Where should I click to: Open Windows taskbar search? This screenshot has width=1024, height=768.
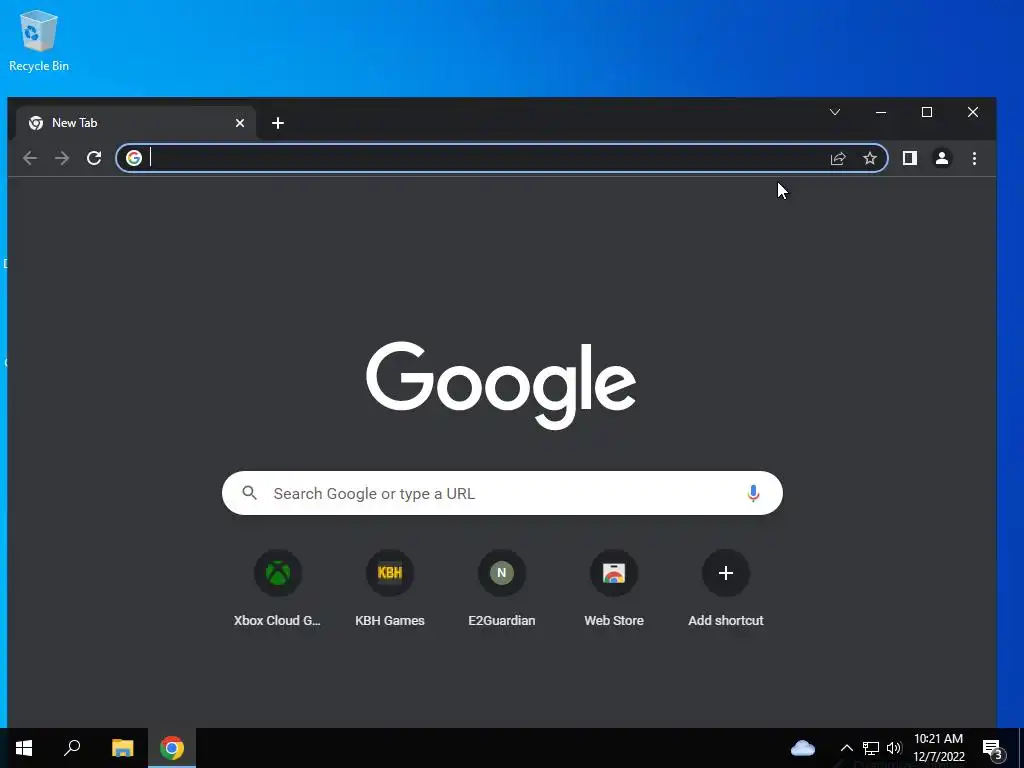72,748
